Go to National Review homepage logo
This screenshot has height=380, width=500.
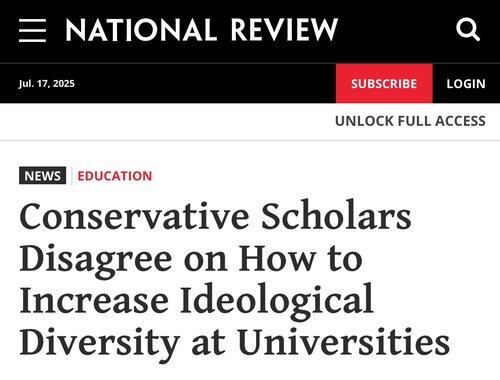[x=202, y=30]
